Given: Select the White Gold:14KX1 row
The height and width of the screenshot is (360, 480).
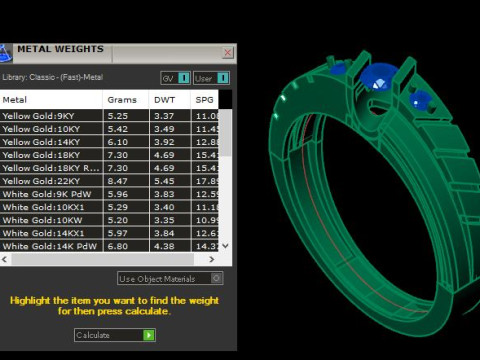Looking at the screenshot, I should click(109, 233).
